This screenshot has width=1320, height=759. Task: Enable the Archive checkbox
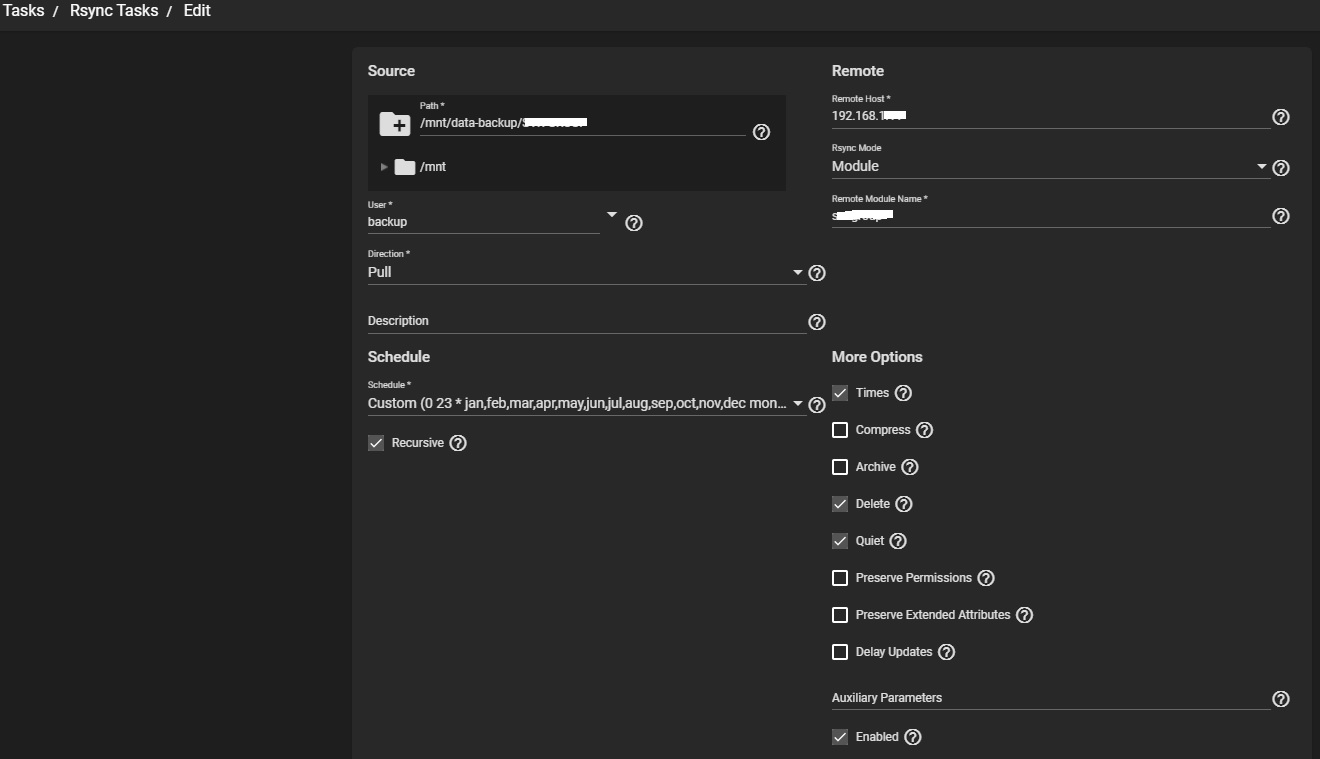840,467
